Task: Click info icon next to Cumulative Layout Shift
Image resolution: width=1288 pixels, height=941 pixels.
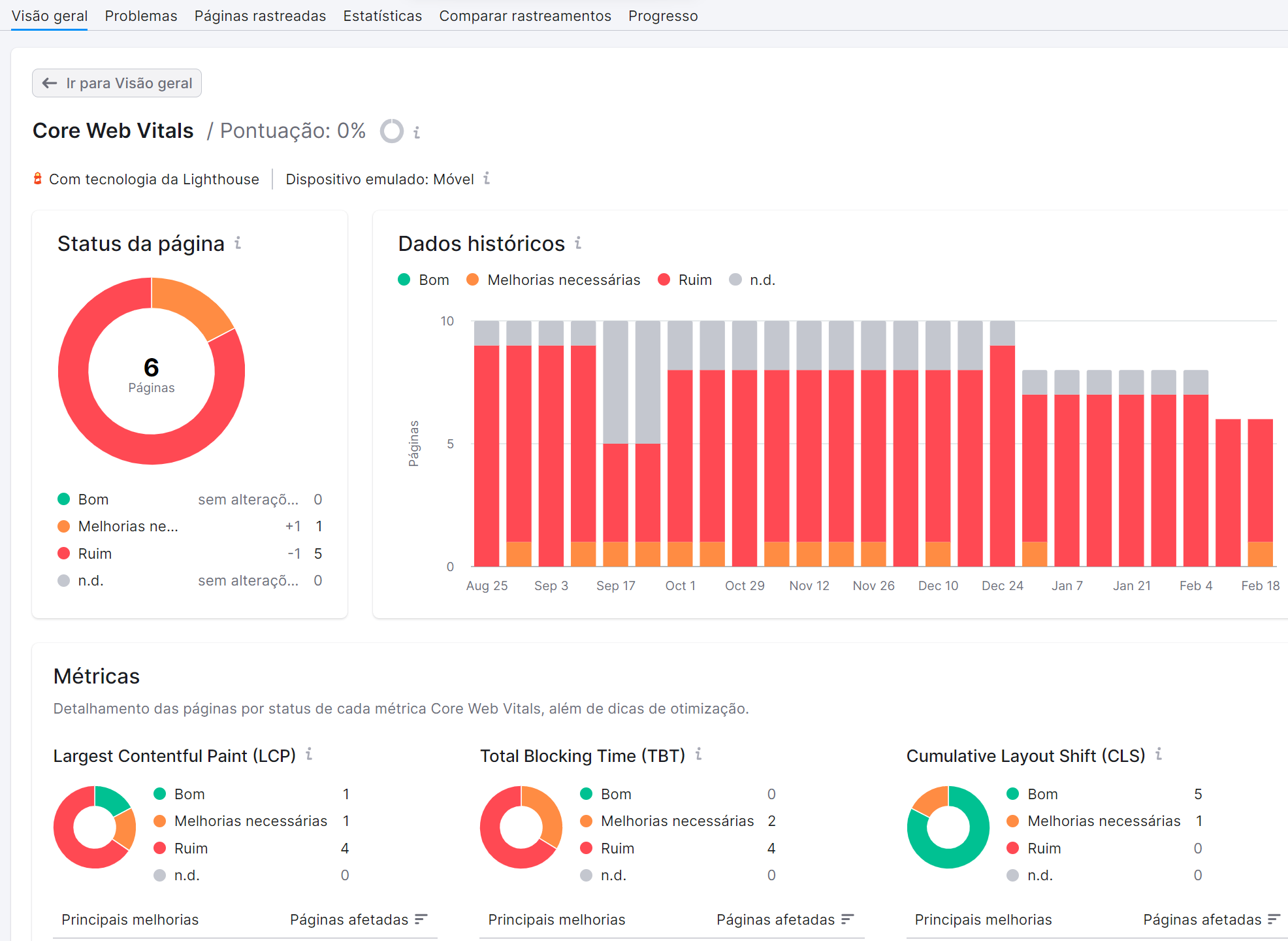Action: (1159, 754)
